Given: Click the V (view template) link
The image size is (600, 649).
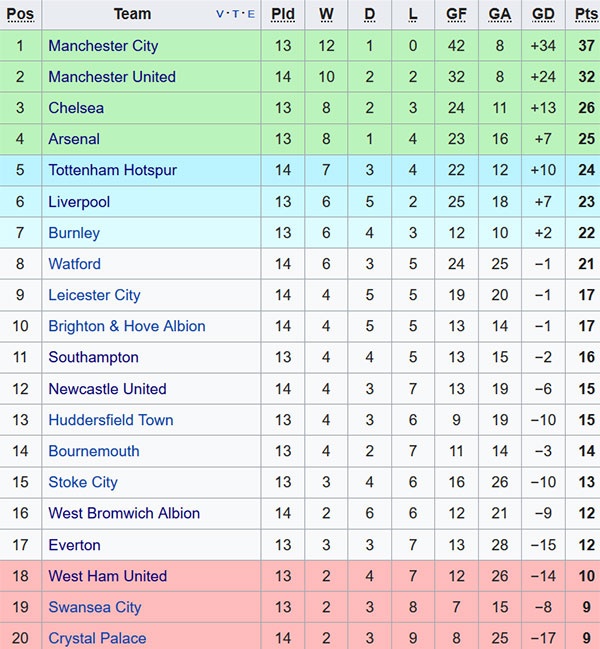Looking at the screenshot, I should (221, 14).
